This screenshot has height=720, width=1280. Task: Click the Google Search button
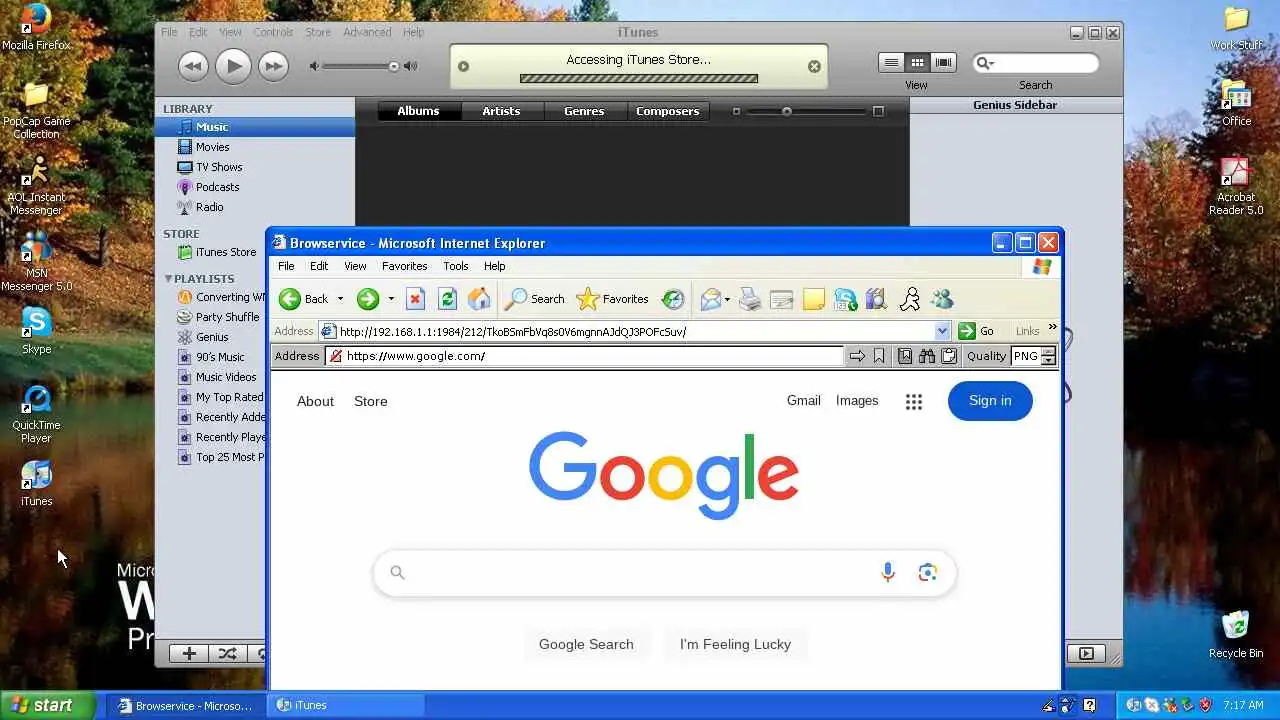tap(586, 644)
